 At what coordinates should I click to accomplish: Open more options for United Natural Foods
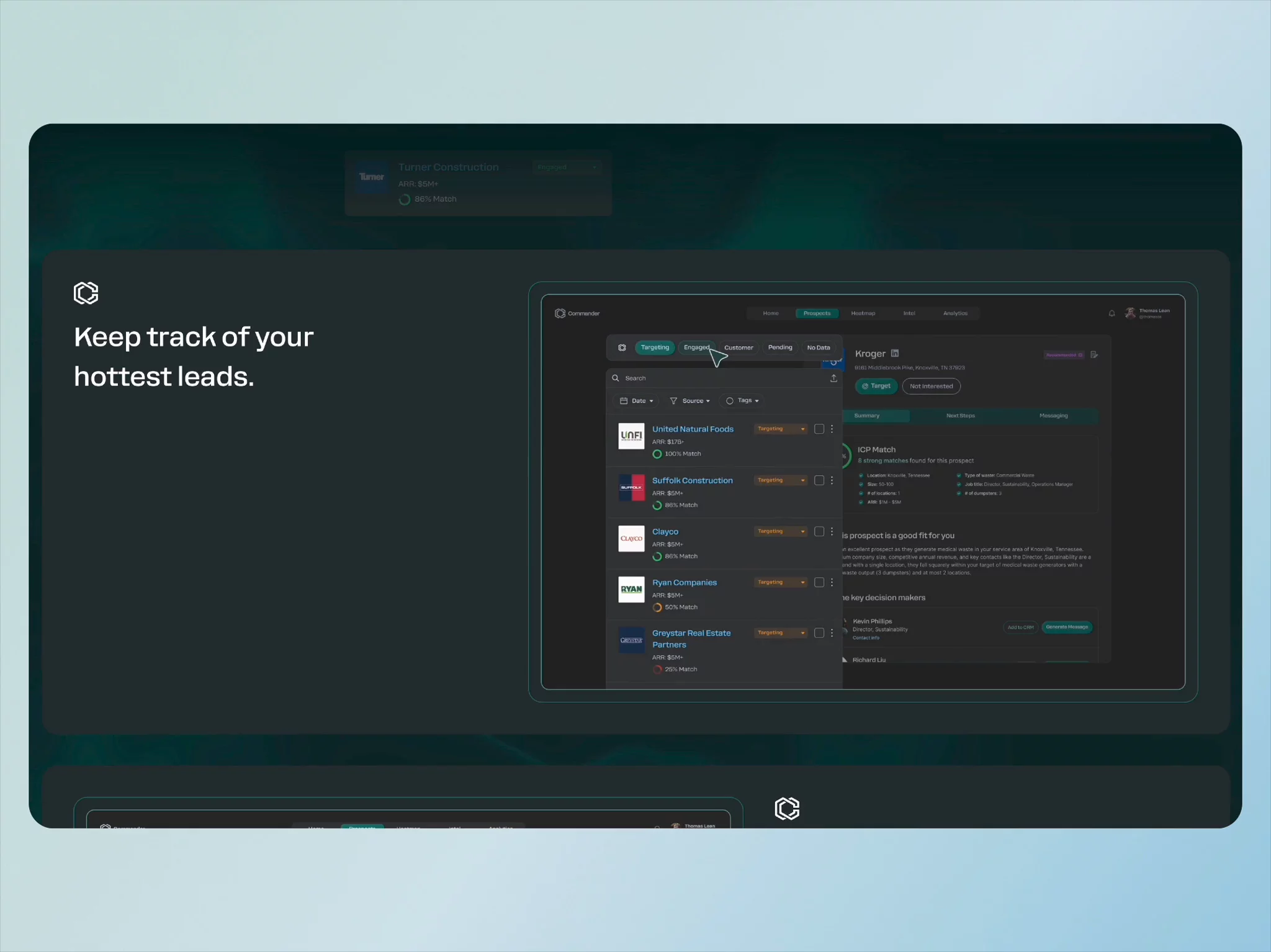(x=832, y=429)
